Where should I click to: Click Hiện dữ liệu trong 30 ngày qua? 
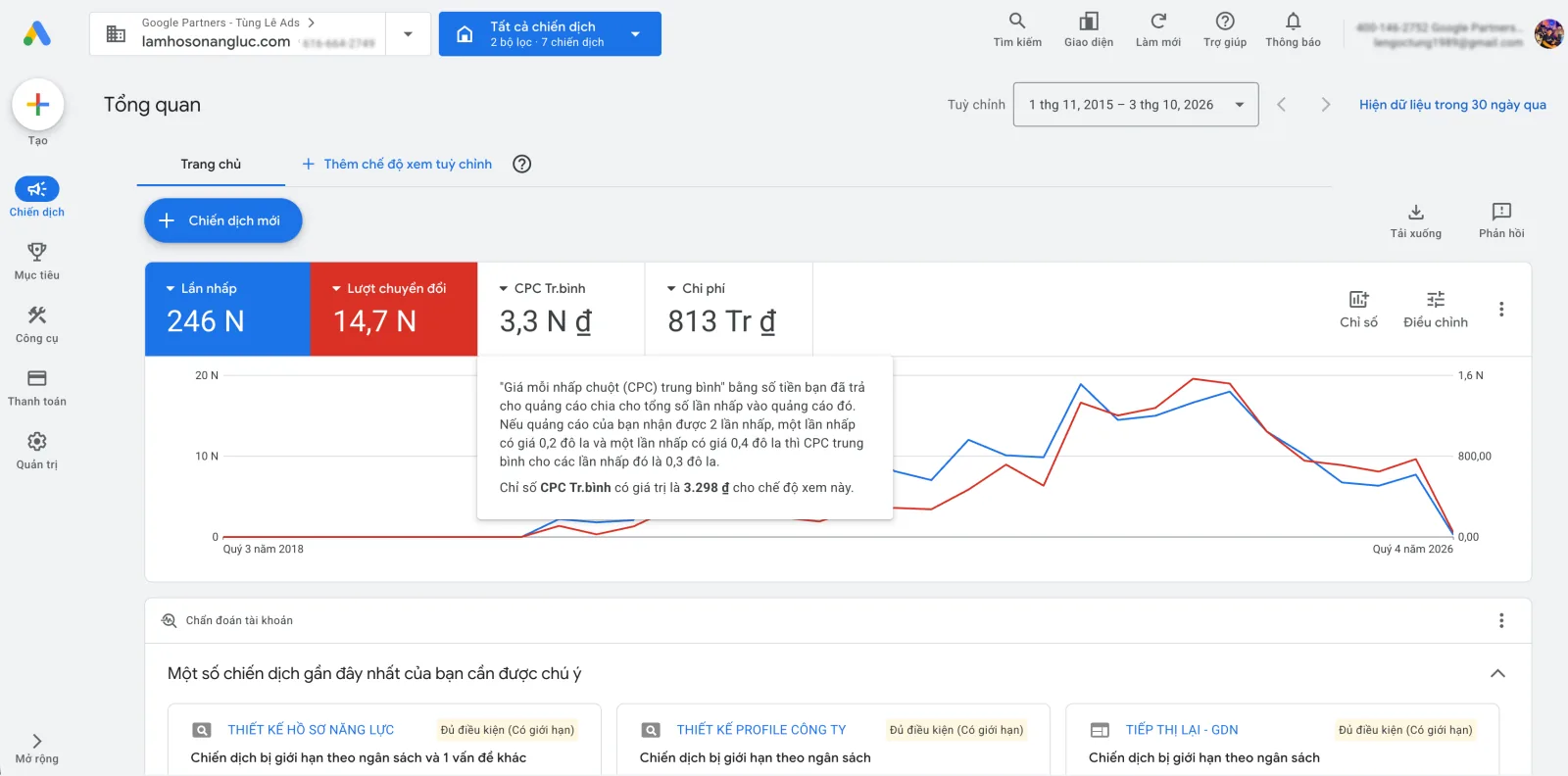(1452, 105)
